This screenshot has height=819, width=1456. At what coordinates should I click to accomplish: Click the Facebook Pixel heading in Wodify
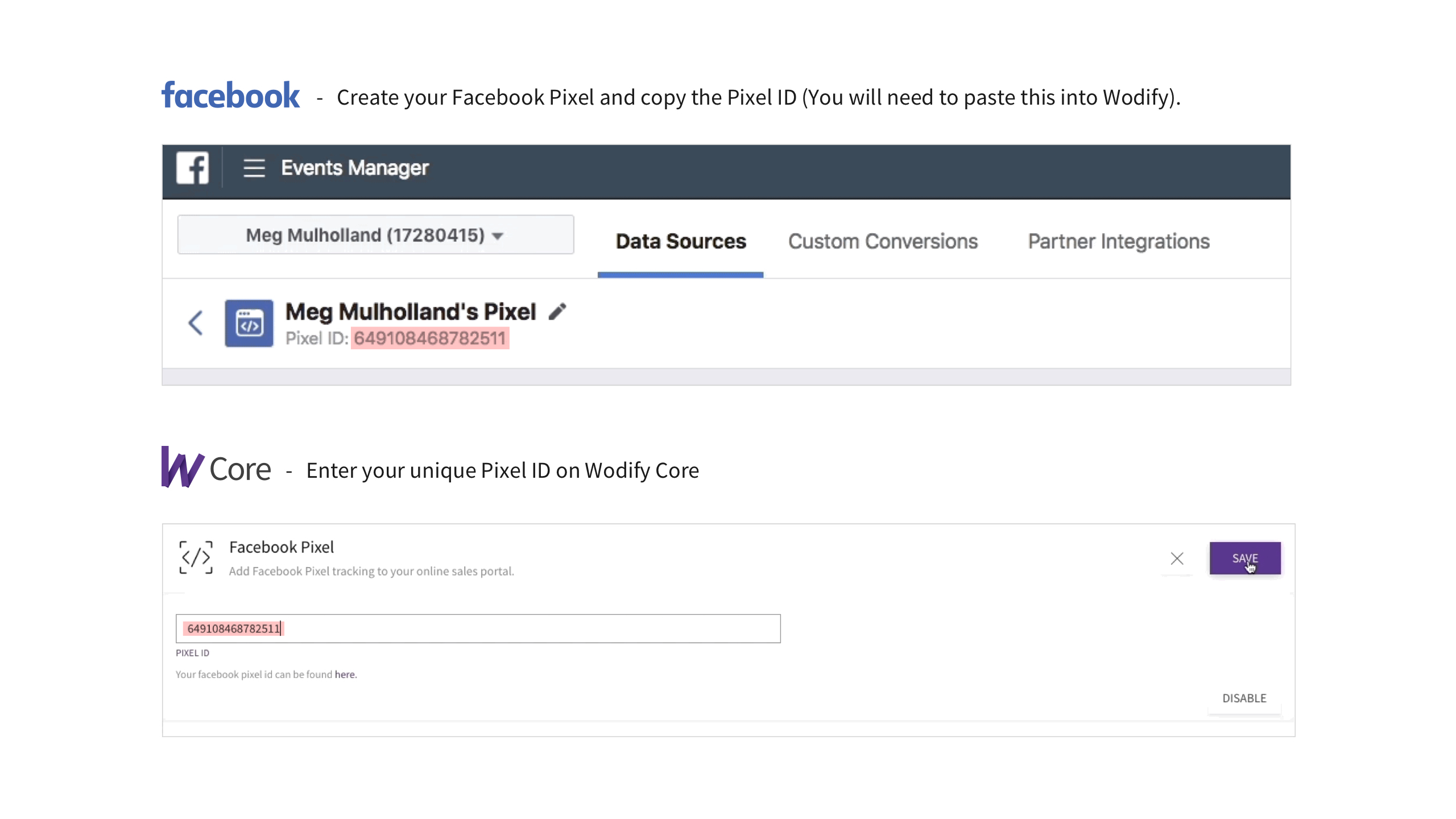282,547
